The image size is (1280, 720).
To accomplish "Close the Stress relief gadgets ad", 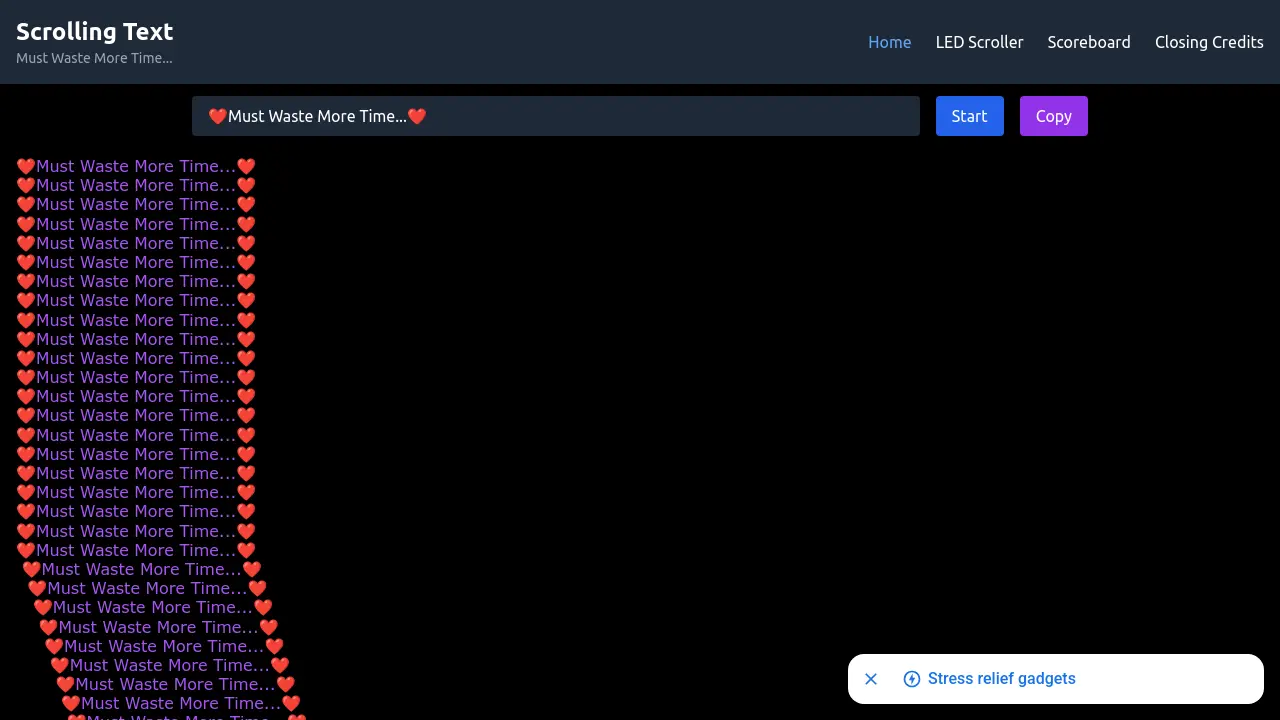I will pyautogui.click(x=871, y=679).
